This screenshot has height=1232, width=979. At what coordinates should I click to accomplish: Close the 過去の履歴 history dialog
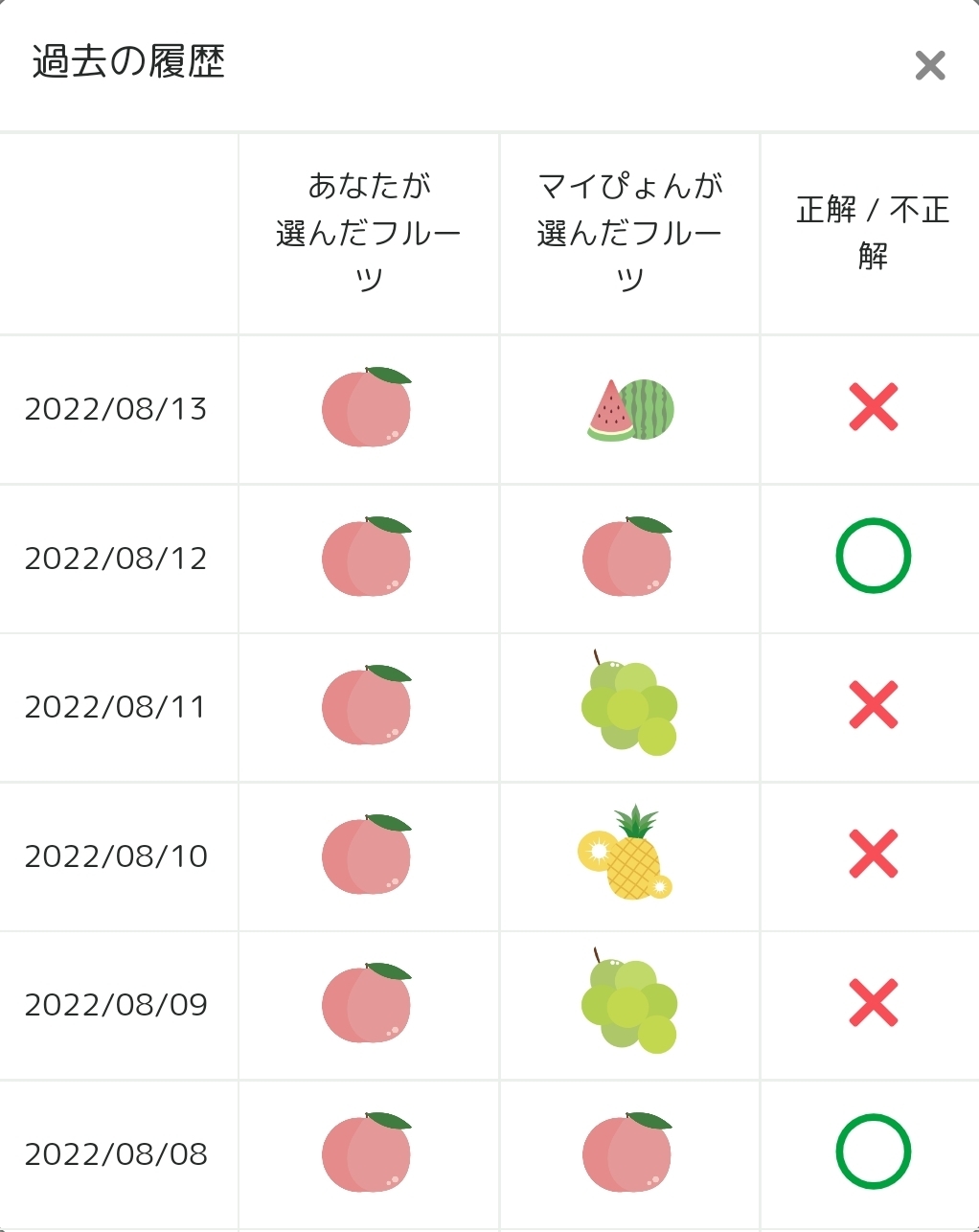[929, 66]
